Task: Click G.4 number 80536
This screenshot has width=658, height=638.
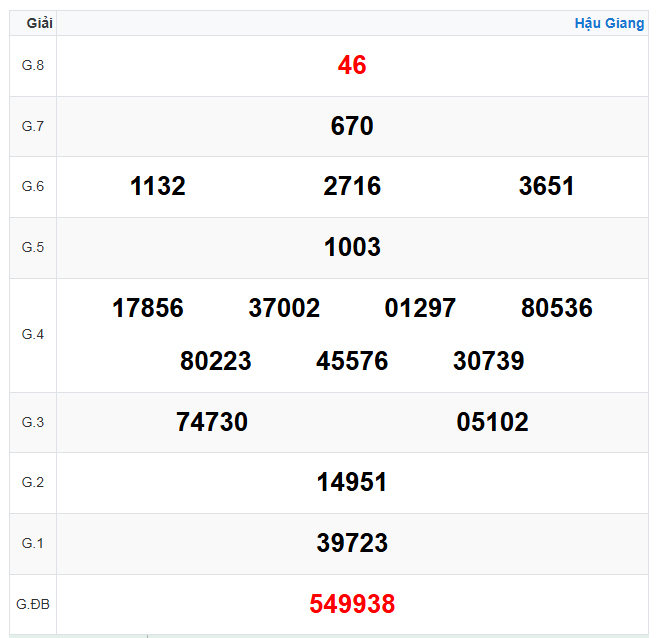Action: pyautogui.click(x=557, y=308)
